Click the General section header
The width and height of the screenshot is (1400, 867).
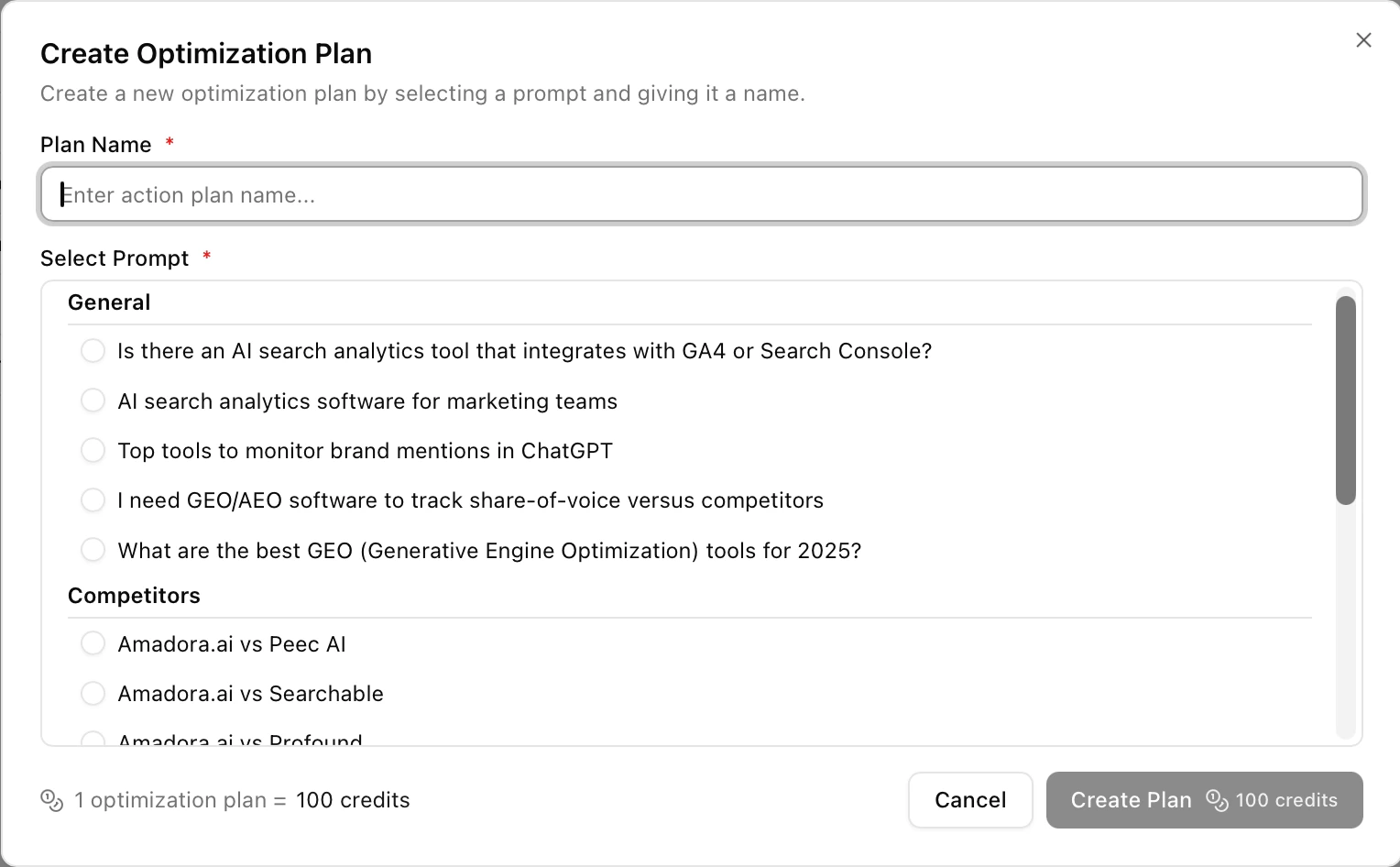point(108,302)
